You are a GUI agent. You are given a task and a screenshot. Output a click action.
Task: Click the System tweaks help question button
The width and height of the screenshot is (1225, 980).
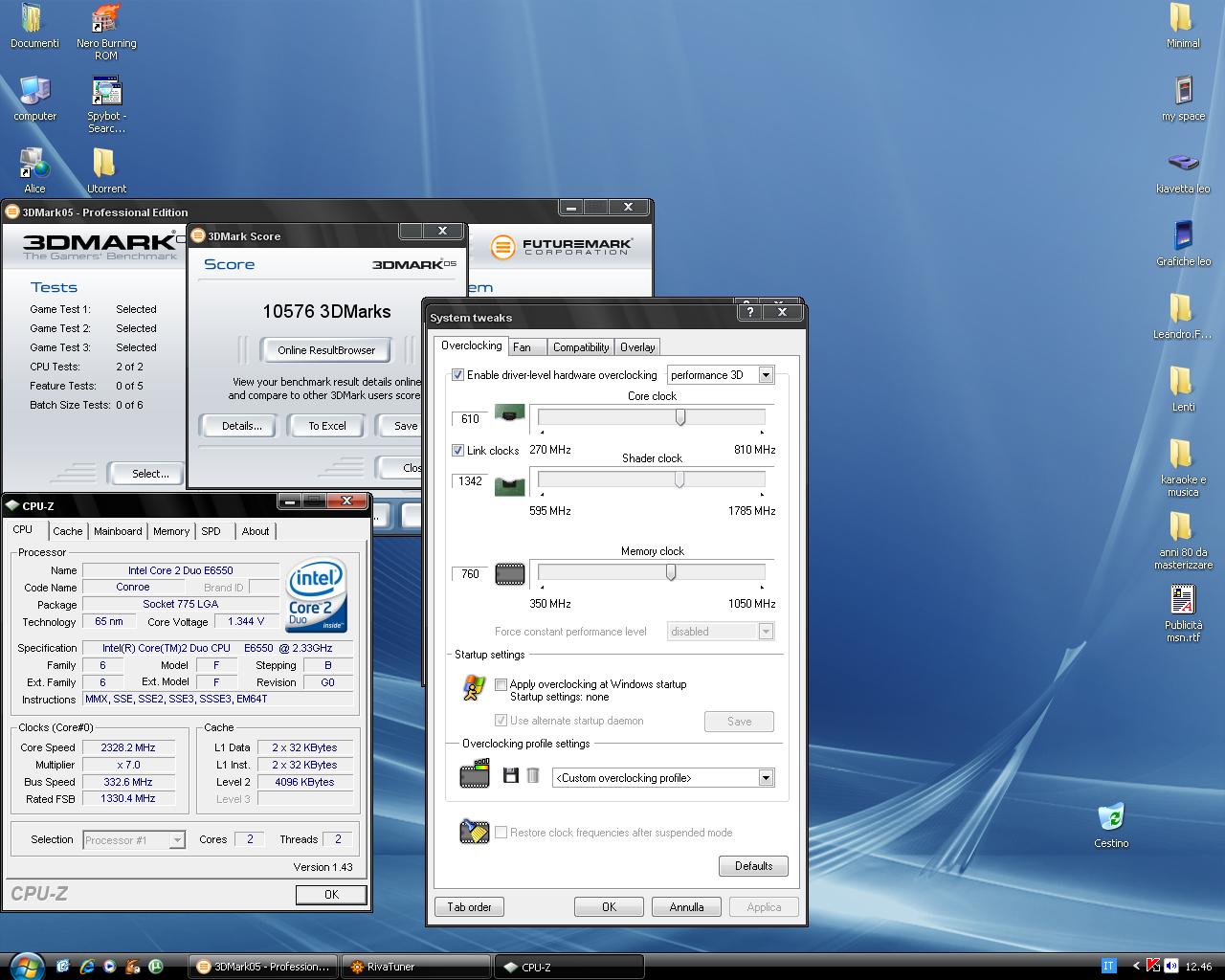(750, 312)
